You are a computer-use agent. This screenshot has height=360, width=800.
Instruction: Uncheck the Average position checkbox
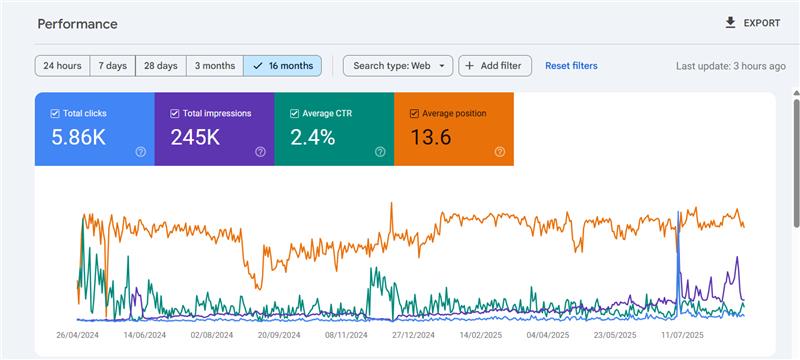414,114
